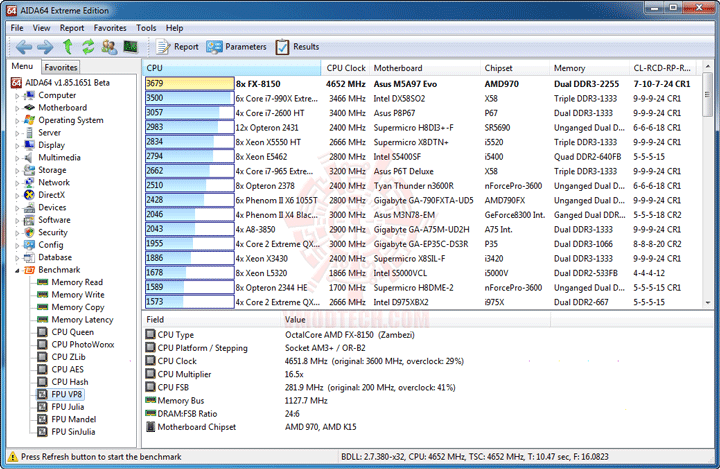Image resolution: width=720 pixels, height=469 pixels.
Task: Select CPU Queen benchmark
Action: pos(73,332)
